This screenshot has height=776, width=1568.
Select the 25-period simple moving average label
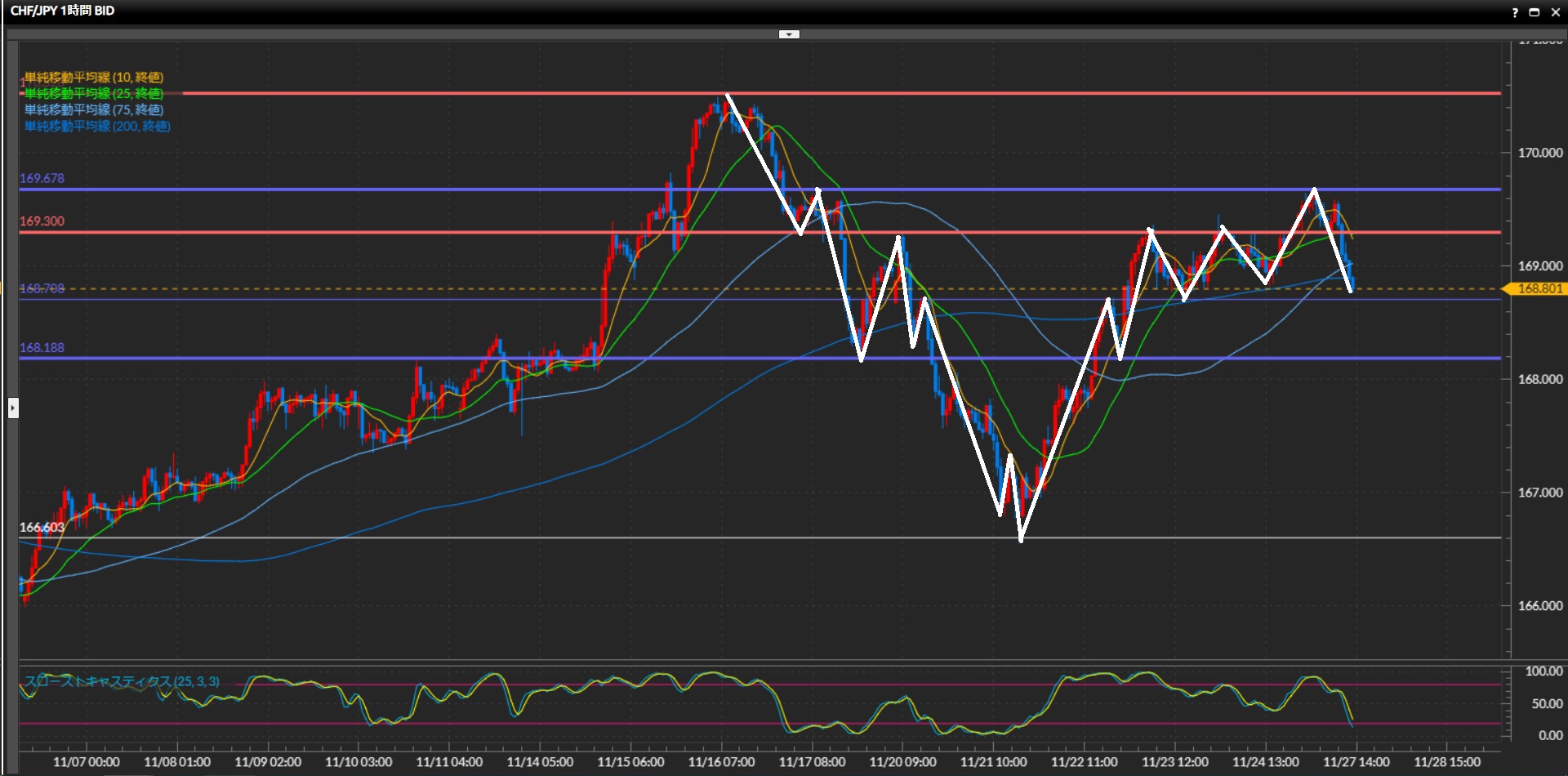94,94
